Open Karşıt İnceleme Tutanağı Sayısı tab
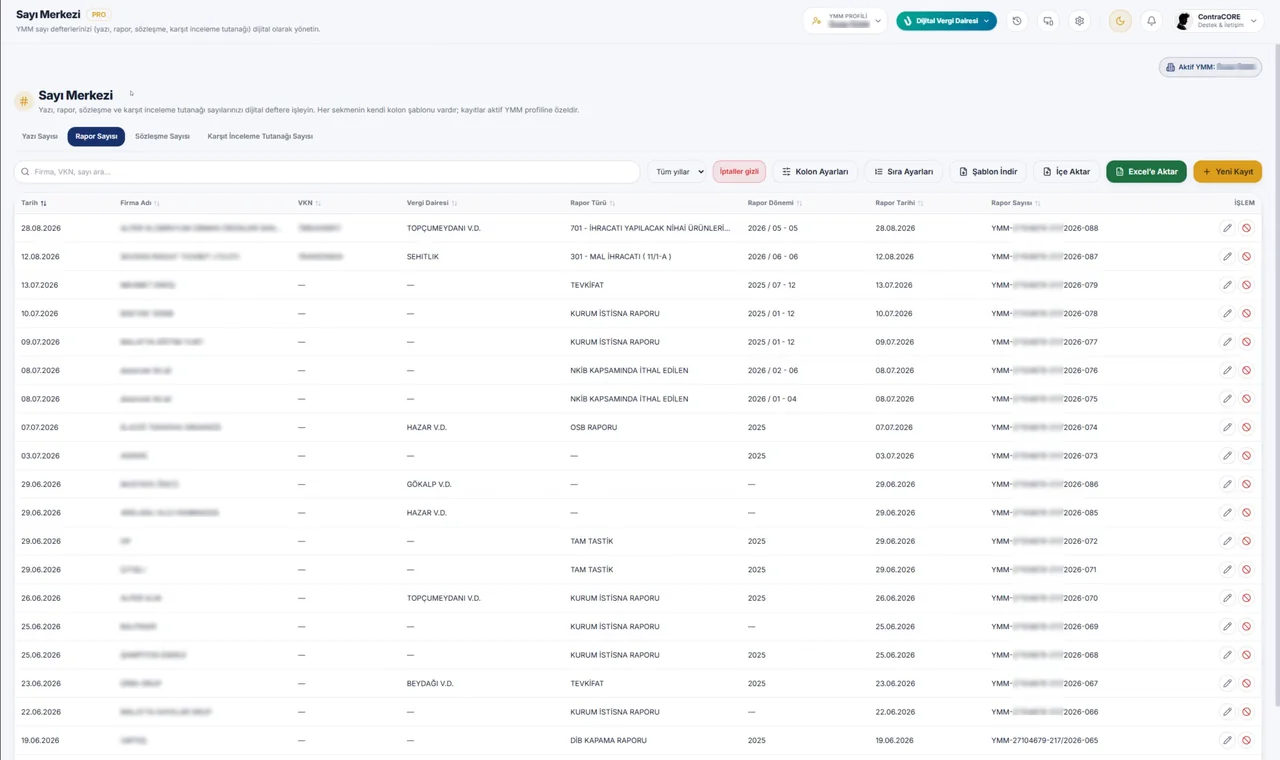Screen dimensions: 1280x760 coord(260,136)
